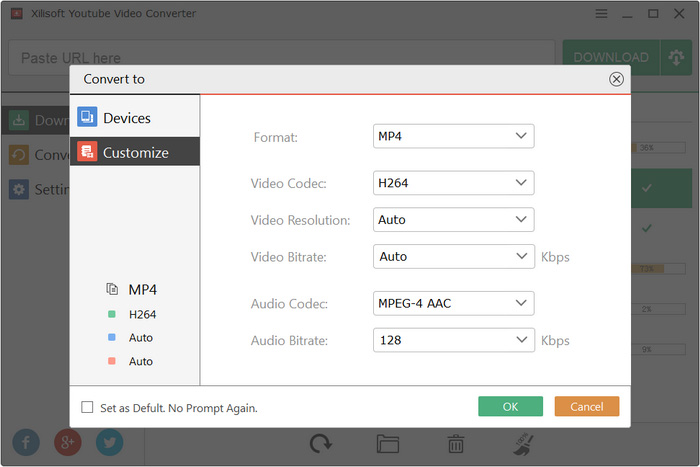Image resolution: width=700 pixels, height=467 pixels.
Task: Click the Devices tab icon
Action: coord(87,117)
